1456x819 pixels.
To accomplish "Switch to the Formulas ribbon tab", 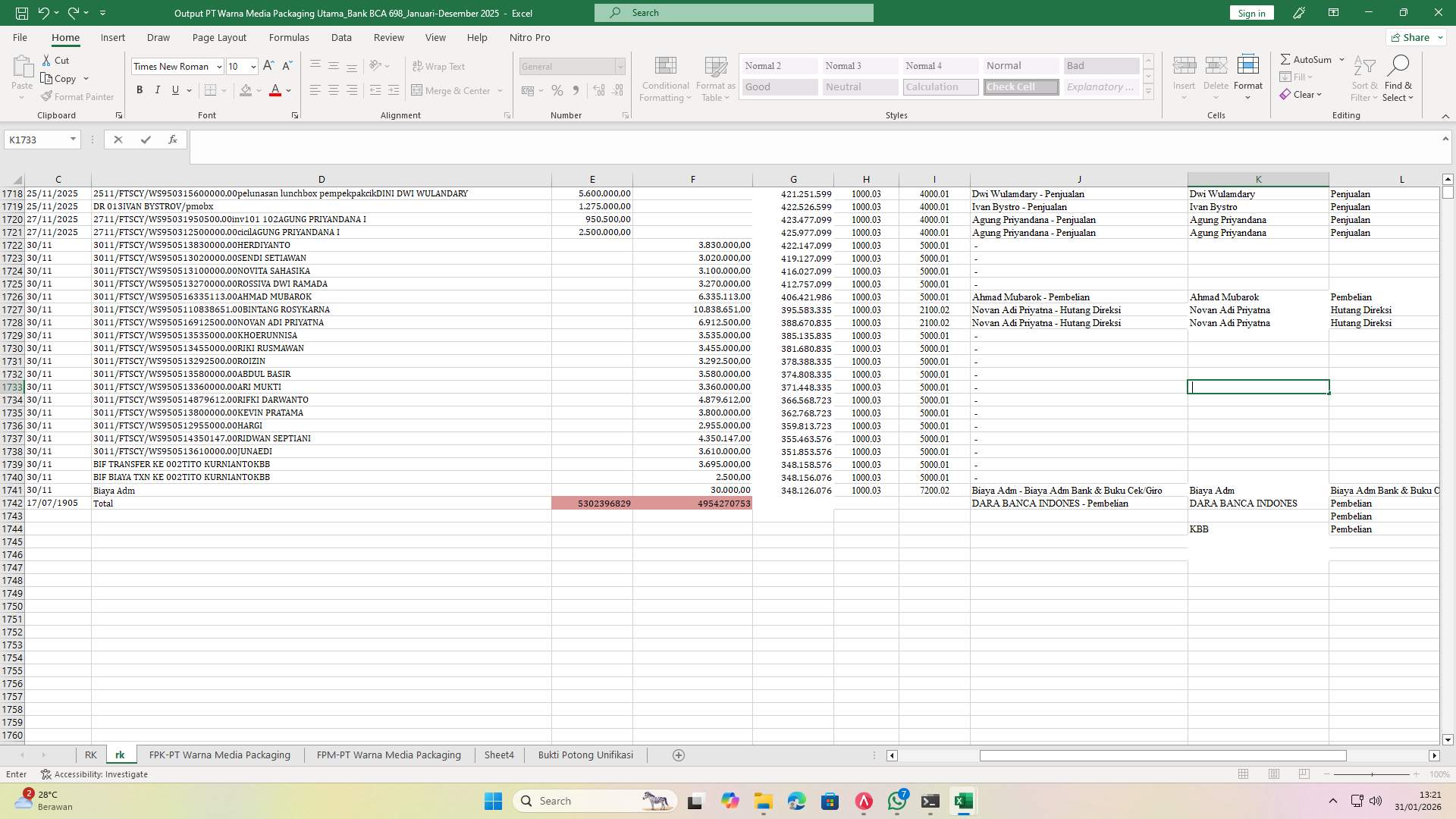I will (289, 37).
